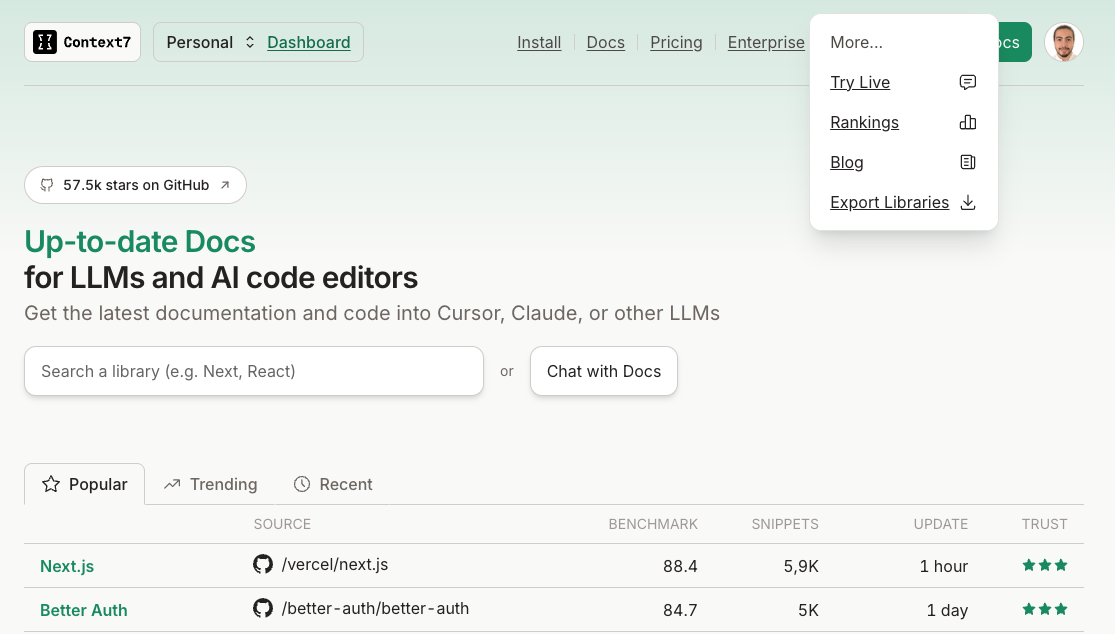Click the trending arrow icon
Screen dimensions: 1115x634
[172, 484]
